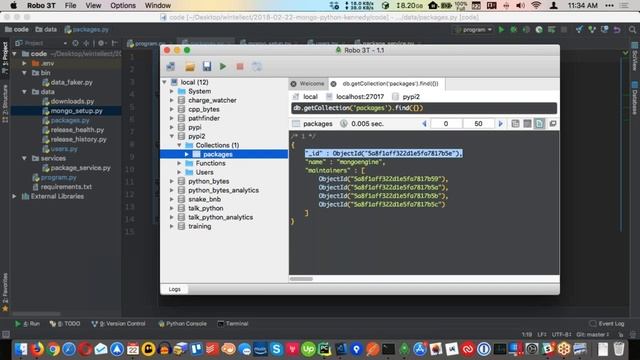640x360 pixels.
Task: Open Trash in the Dock
Action: (619, 349)
